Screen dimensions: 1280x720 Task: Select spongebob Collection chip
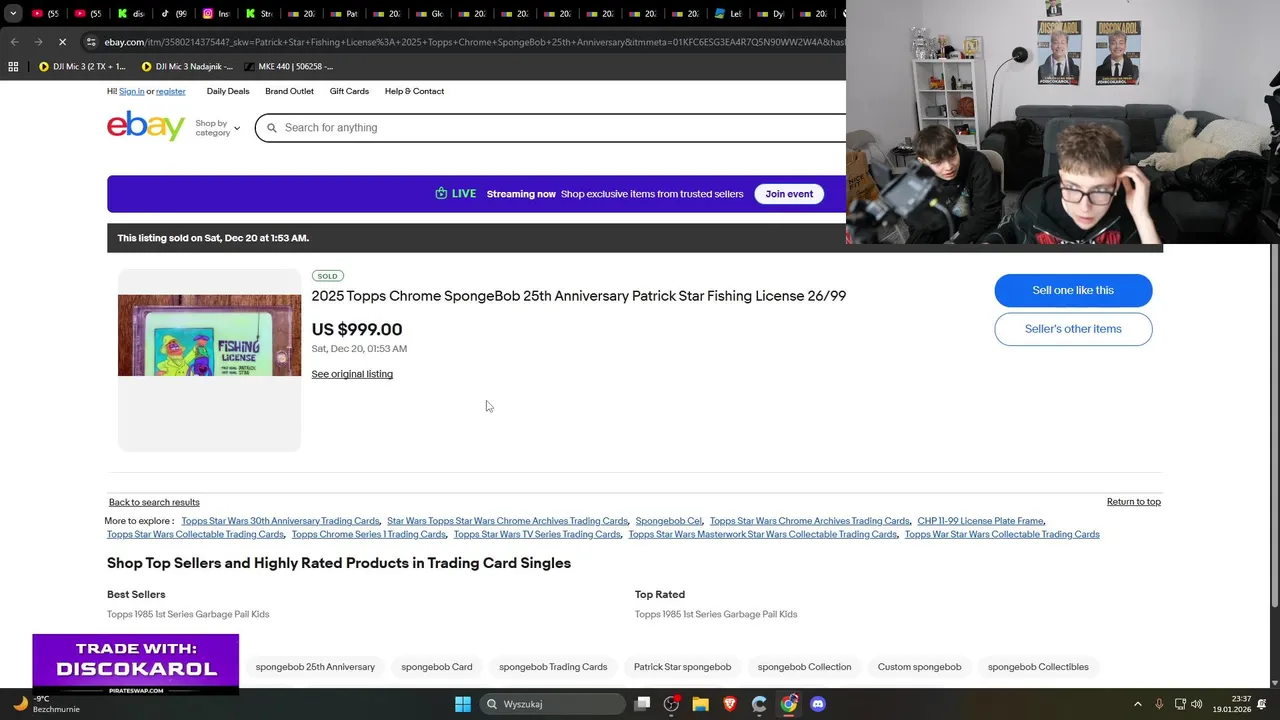click(804, 667)
